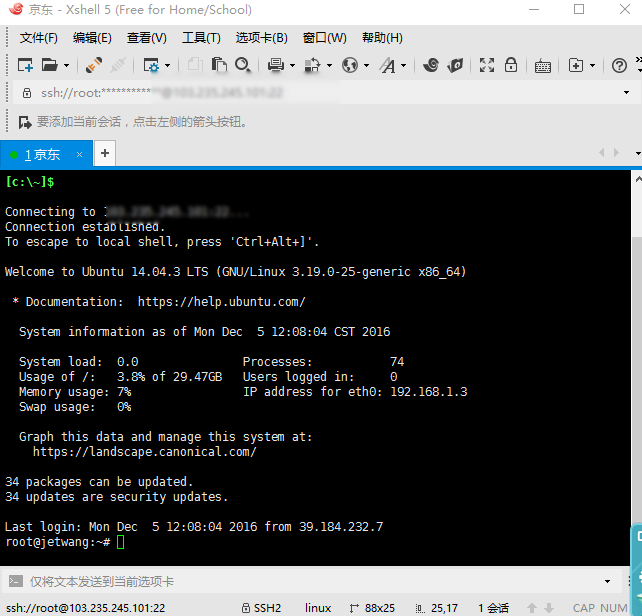Viewport: 642px width, 616px height.
Task: Click the terminal vertical scrollbar
Action: pos(636,369)
